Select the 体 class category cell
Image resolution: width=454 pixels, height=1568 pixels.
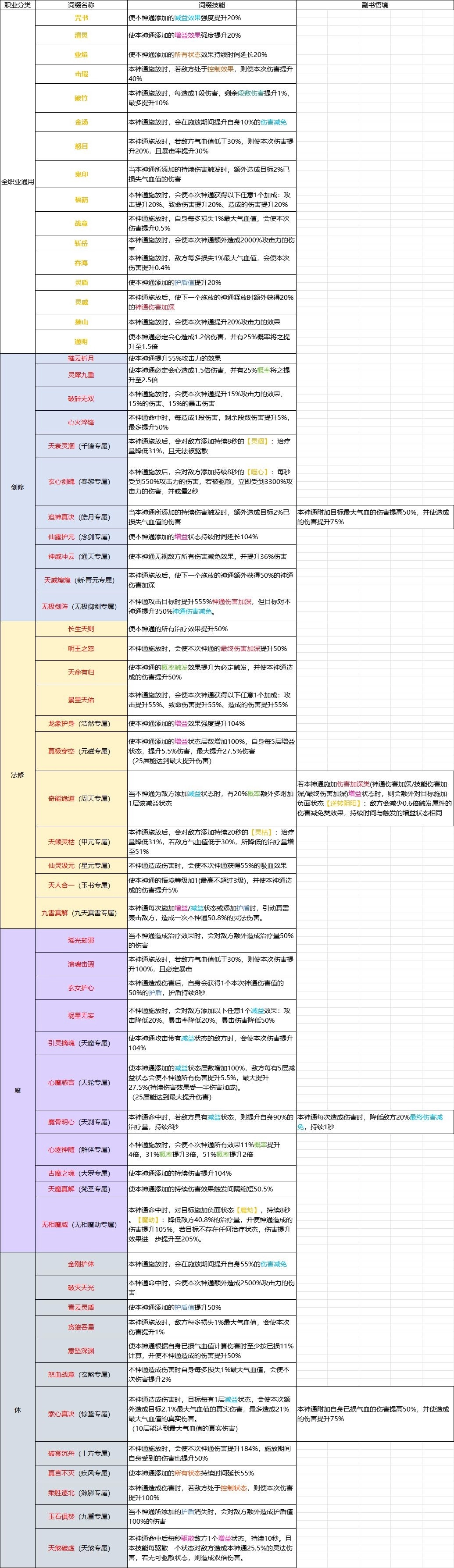point(18,1410)
